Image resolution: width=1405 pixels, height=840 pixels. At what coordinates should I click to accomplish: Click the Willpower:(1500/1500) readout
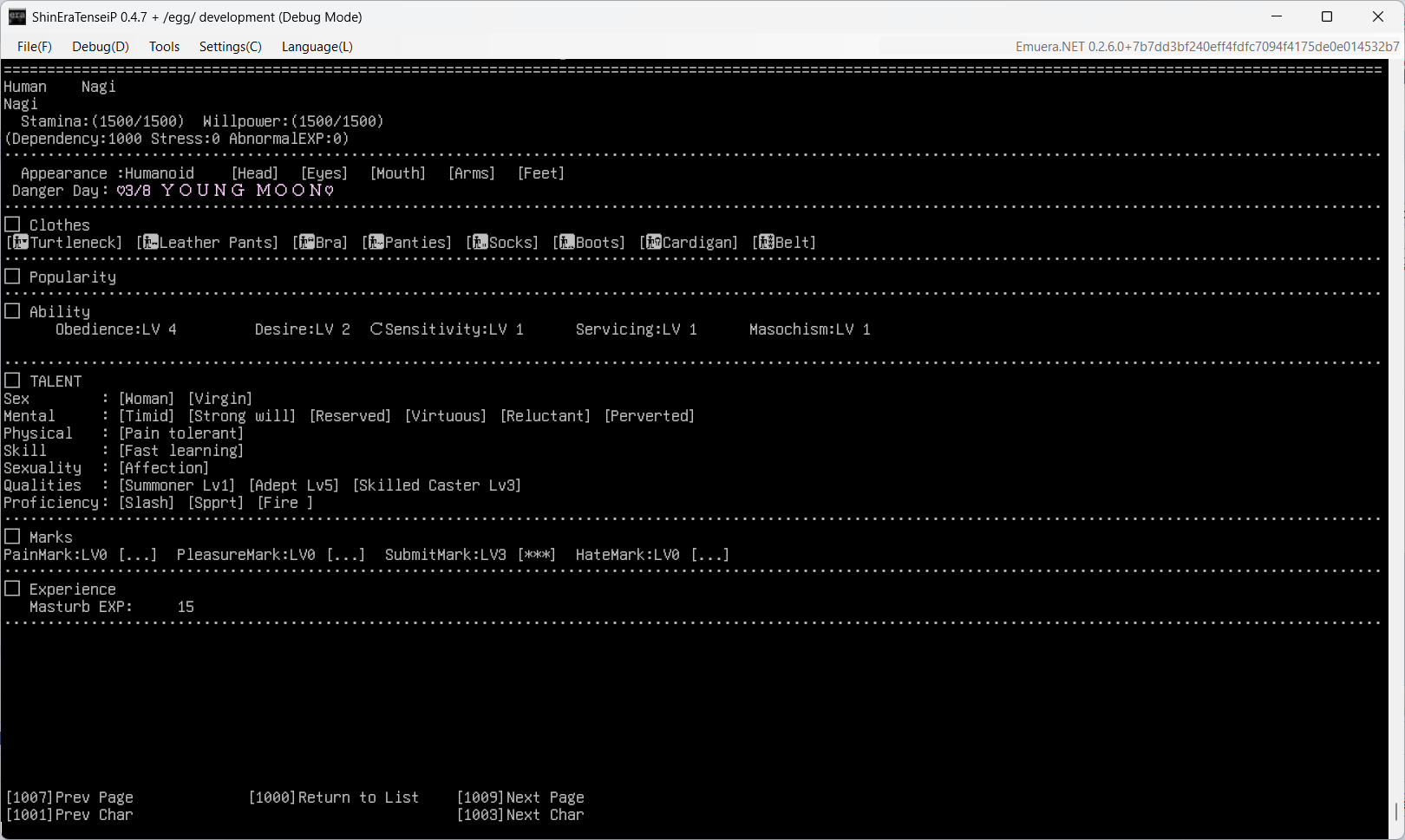[x=293, y=121]
